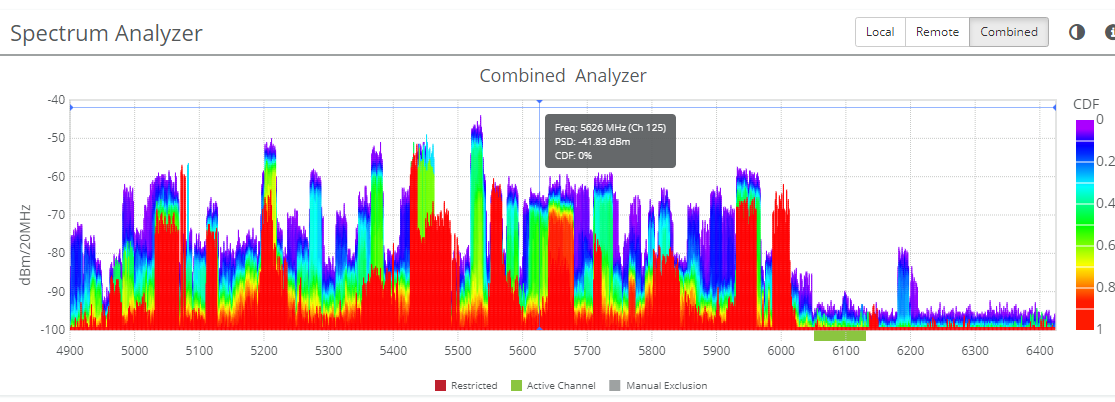
Task: Click the Combined Analyzer chart title
Action: point(562,76)
